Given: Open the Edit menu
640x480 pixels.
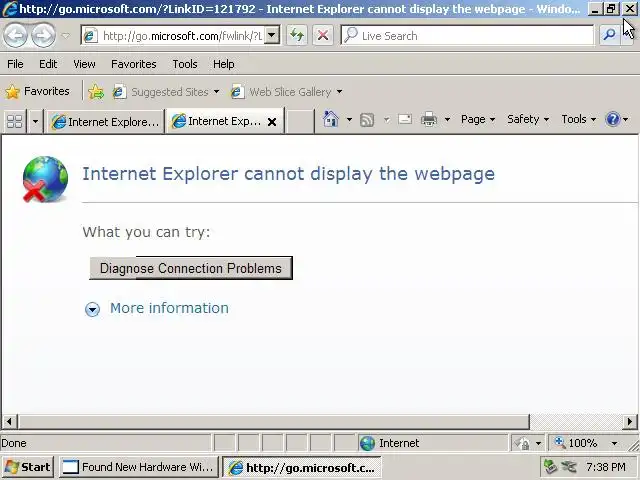Looking at the screenshot, I should (x=48, y=64).
